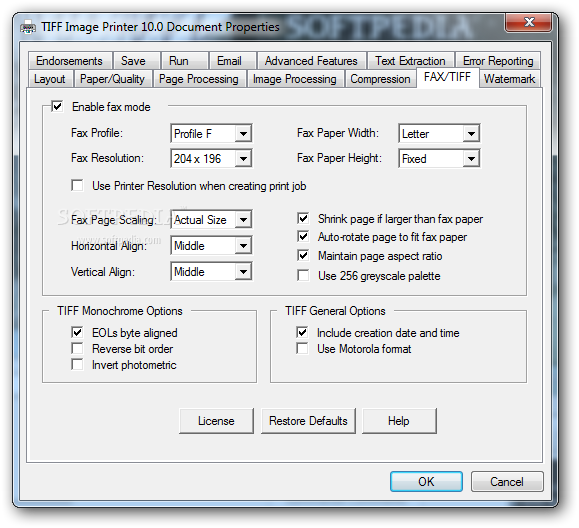
Task: Switch to Page Processing tab
Action: [199, 79]
